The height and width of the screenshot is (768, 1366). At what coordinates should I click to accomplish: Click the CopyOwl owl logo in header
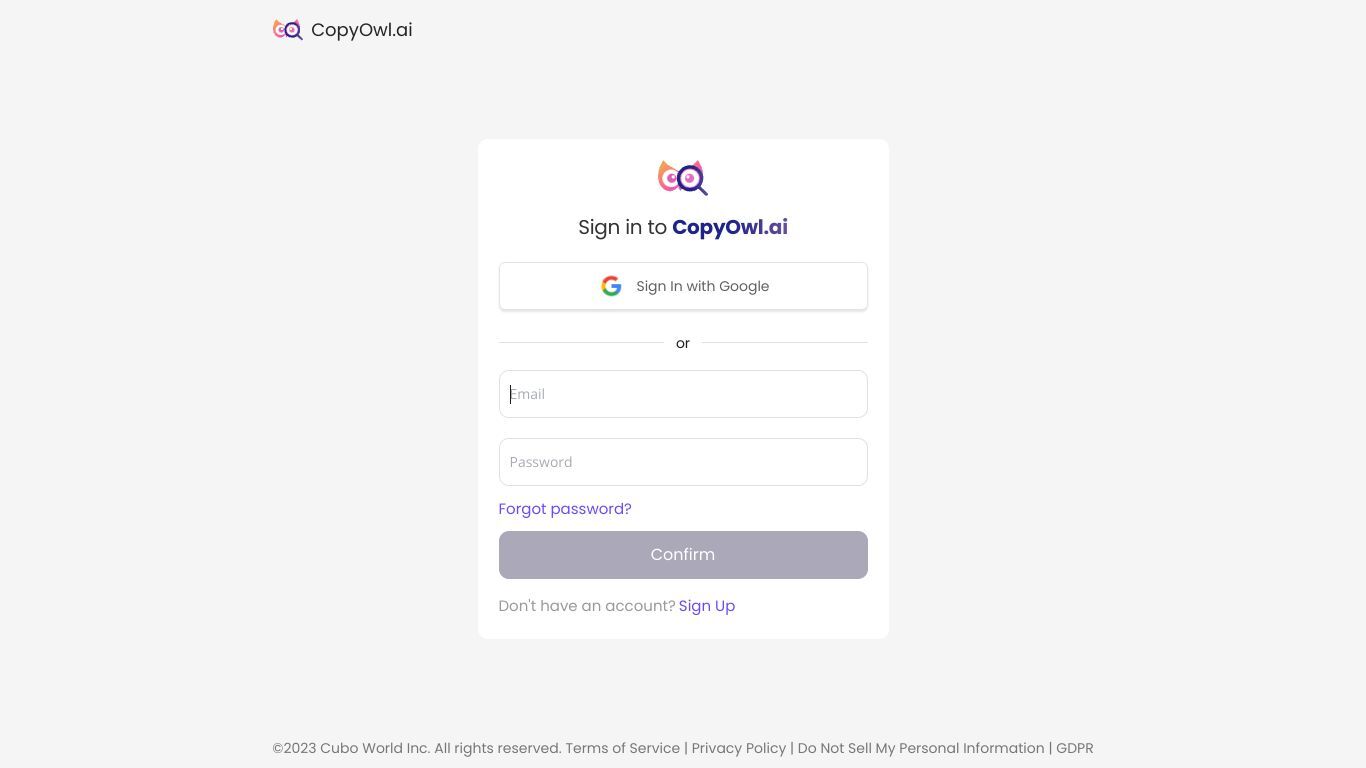click(x=288, y=30)
